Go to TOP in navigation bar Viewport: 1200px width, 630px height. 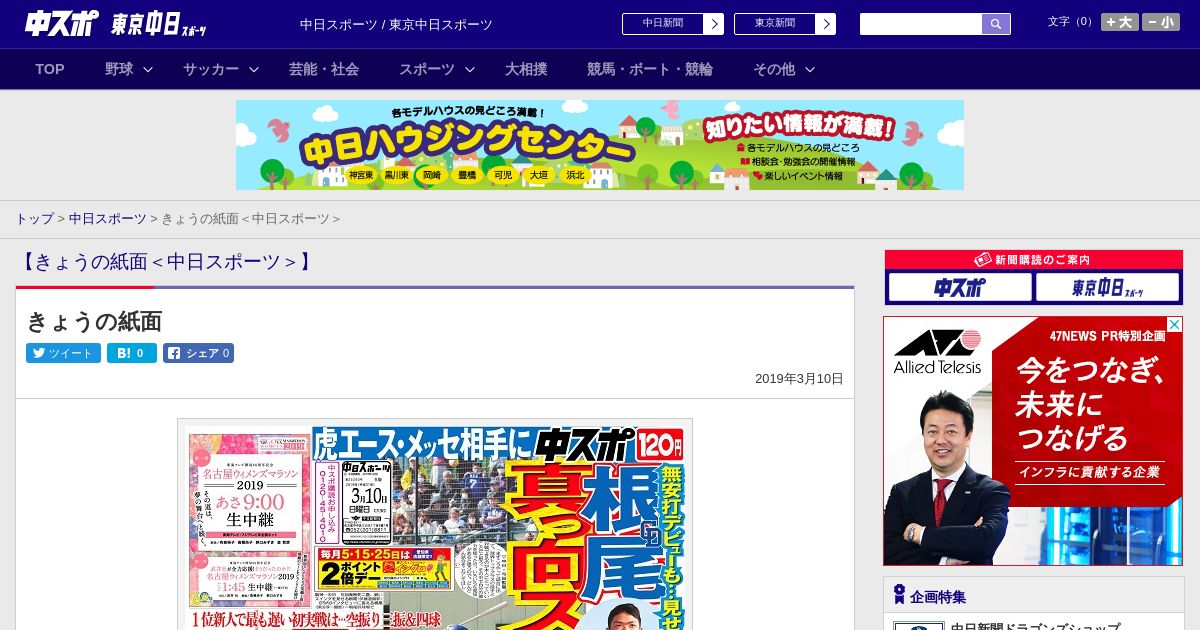pos(50,69)
